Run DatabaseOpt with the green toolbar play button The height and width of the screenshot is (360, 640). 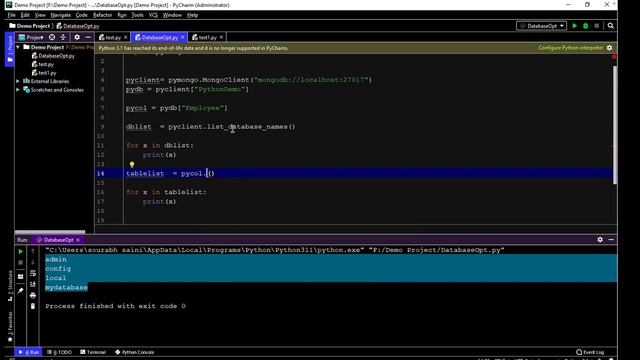575,26
